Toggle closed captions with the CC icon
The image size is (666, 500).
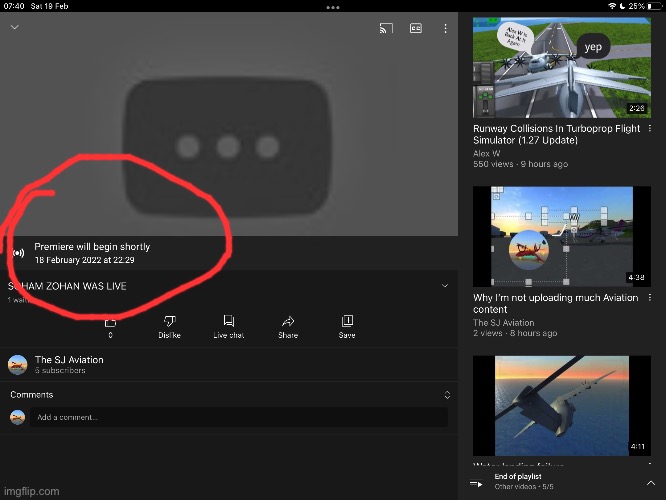coord(415,28)
